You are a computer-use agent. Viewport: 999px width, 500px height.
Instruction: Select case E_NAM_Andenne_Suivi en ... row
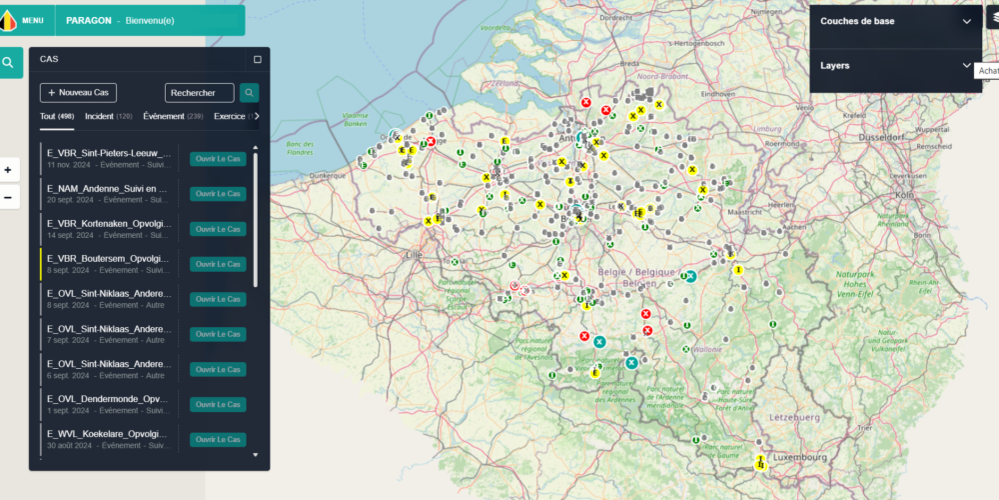pyautogui.click(x=109, y=194)
